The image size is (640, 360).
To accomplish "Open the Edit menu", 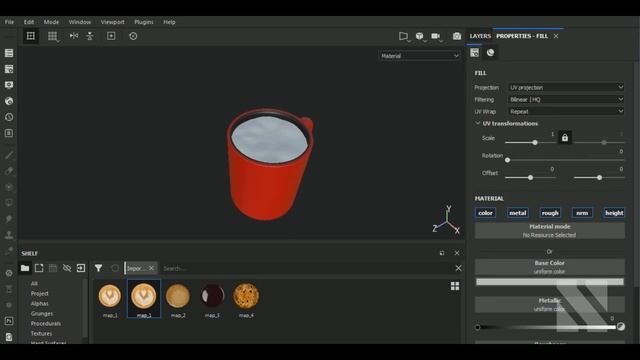I will [x=29, y=22].
